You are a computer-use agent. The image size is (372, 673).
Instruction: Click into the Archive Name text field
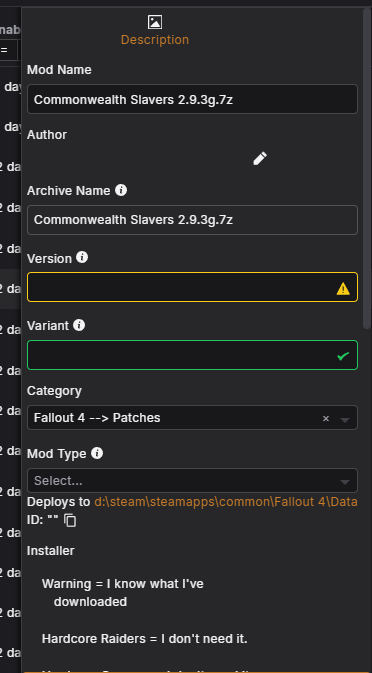[x=192, y=220]
